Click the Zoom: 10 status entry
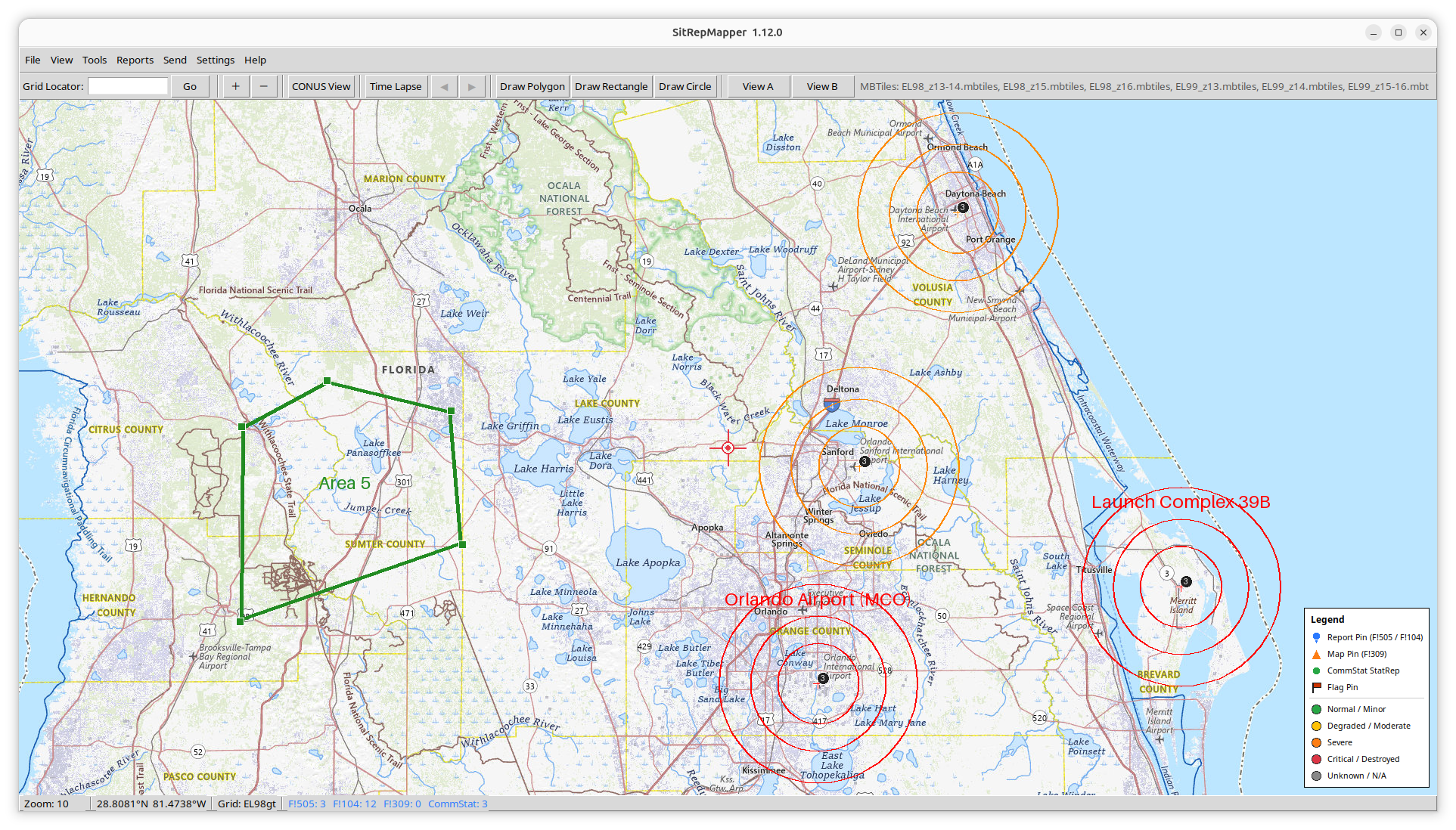The width and height of the screenshot is (1456, 830). click(46, 804)
